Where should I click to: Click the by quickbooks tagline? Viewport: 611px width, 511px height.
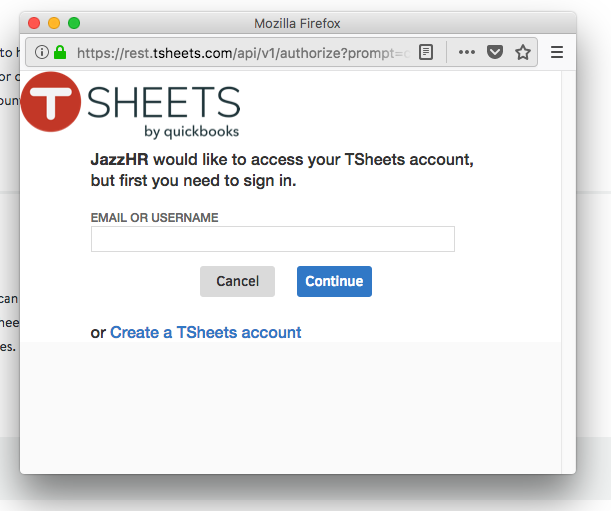coord(191,132)
